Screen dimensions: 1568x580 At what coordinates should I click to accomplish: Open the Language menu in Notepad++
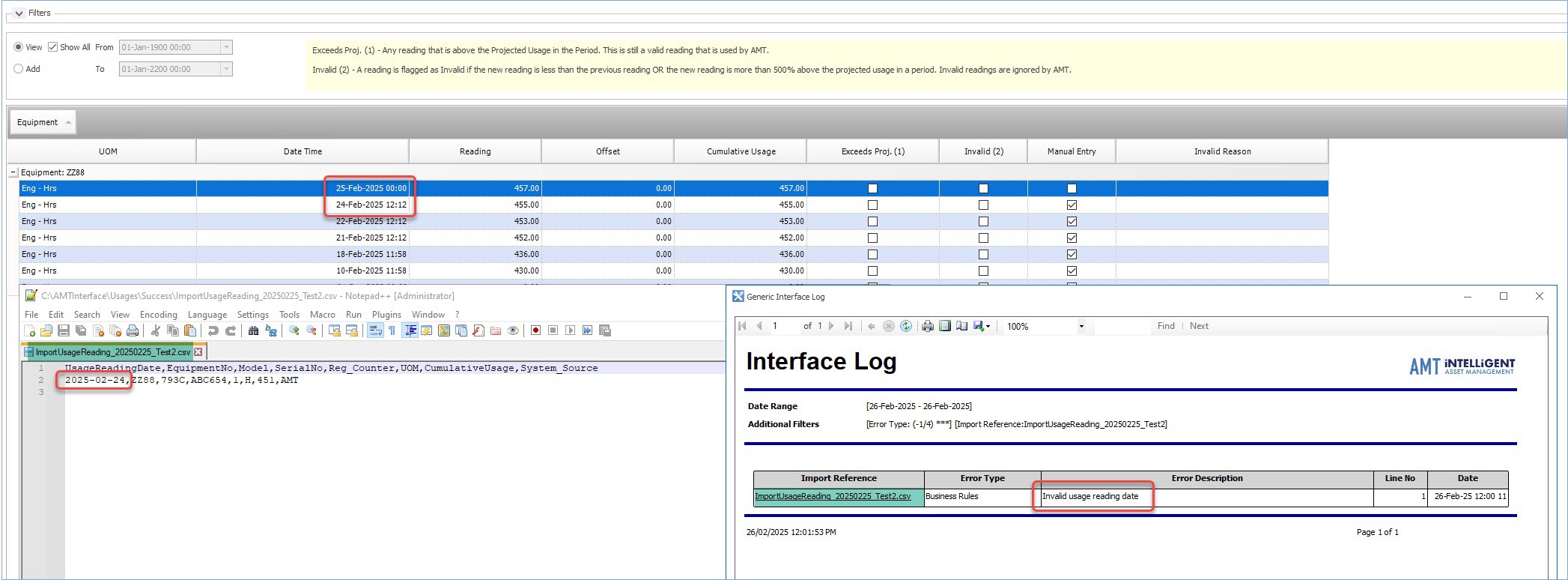(207, 315)
